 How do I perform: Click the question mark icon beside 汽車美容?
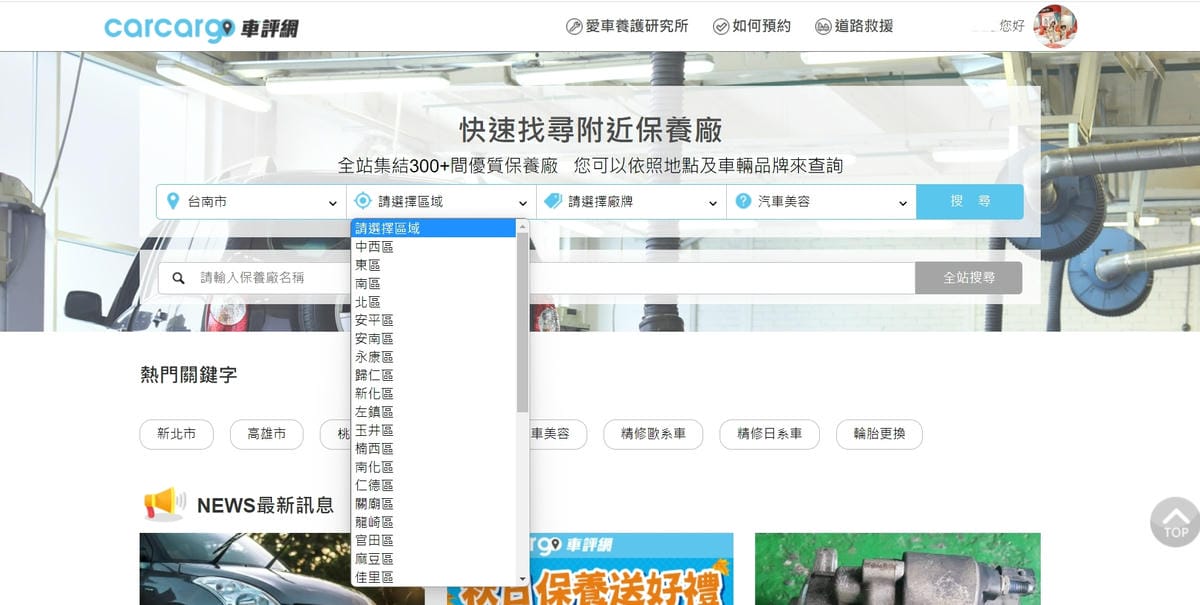(742, 201)
